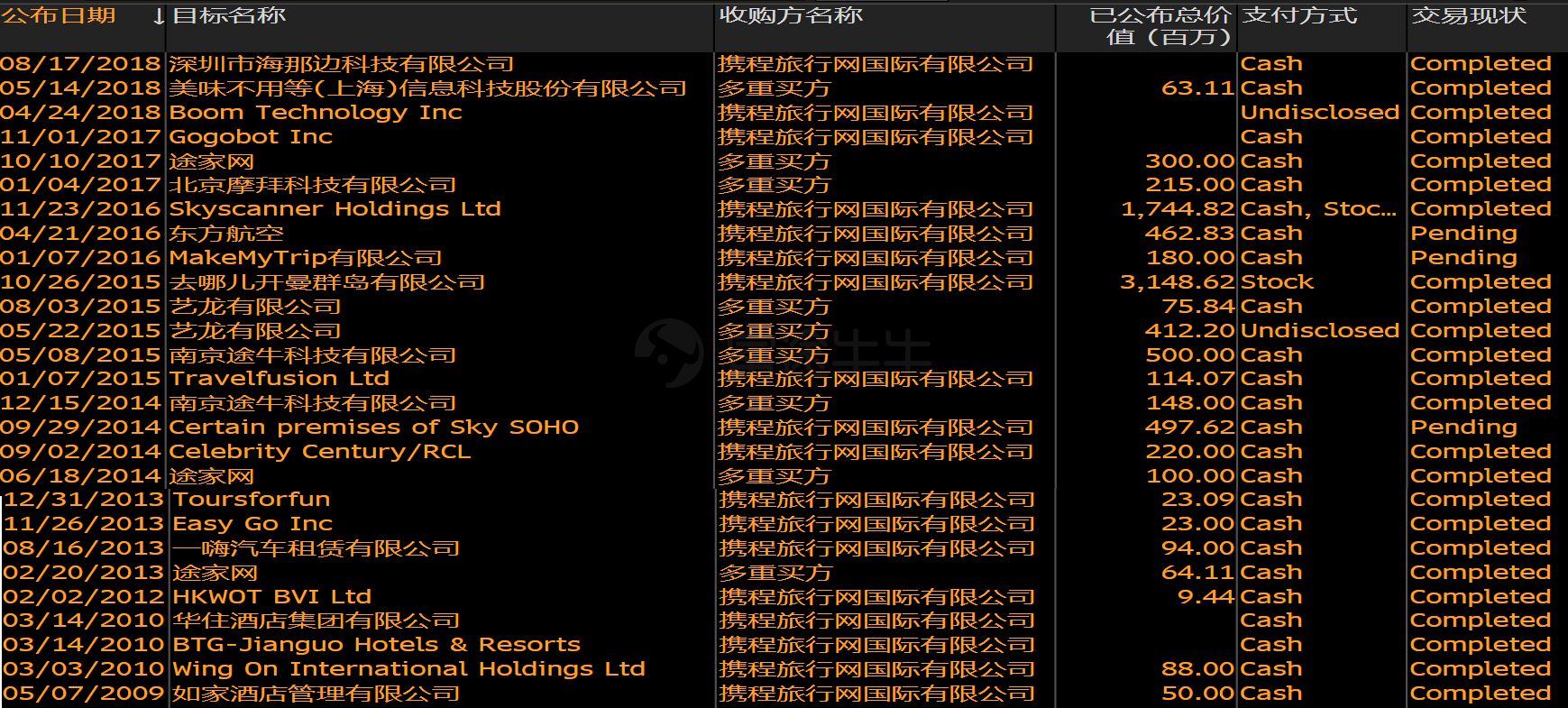Select the 东方航空 target row
The height and width of the screenshot is (708, 1568).
click(x=226, y=234)
